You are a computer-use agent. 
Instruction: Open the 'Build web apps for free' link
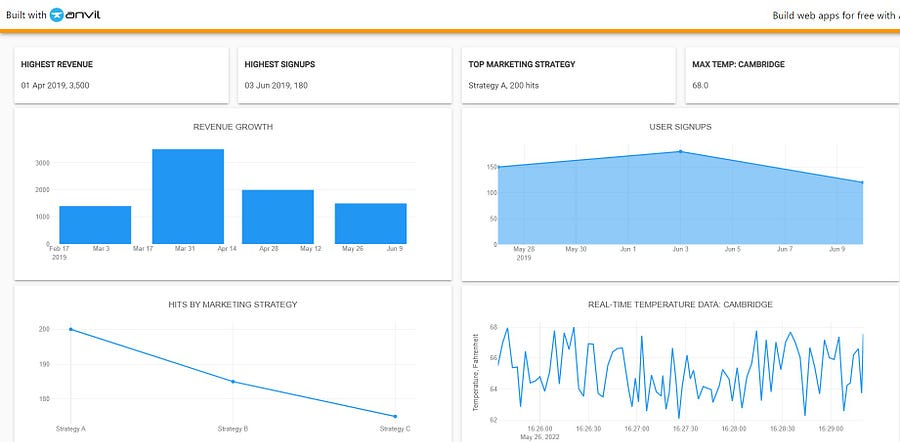(x=836, y=15)
